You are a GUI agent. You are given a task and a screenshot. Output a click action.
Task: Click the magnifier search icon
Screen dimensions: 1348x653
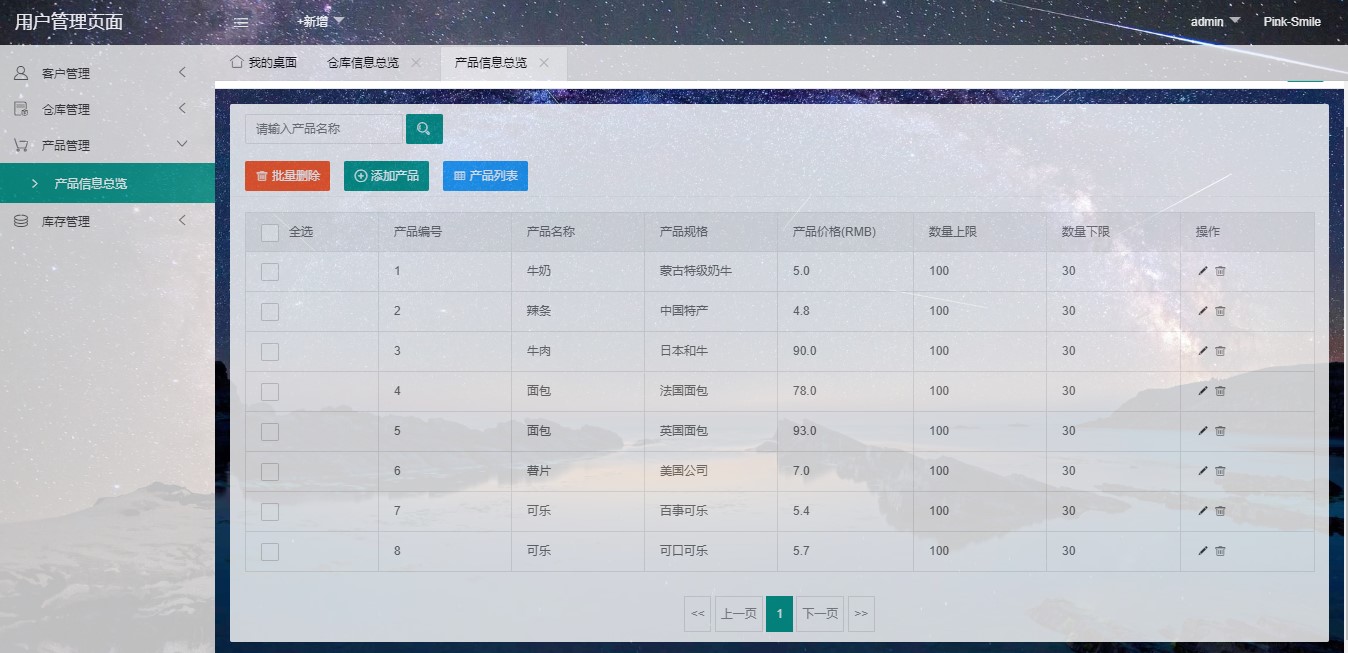tap(424, 128)
